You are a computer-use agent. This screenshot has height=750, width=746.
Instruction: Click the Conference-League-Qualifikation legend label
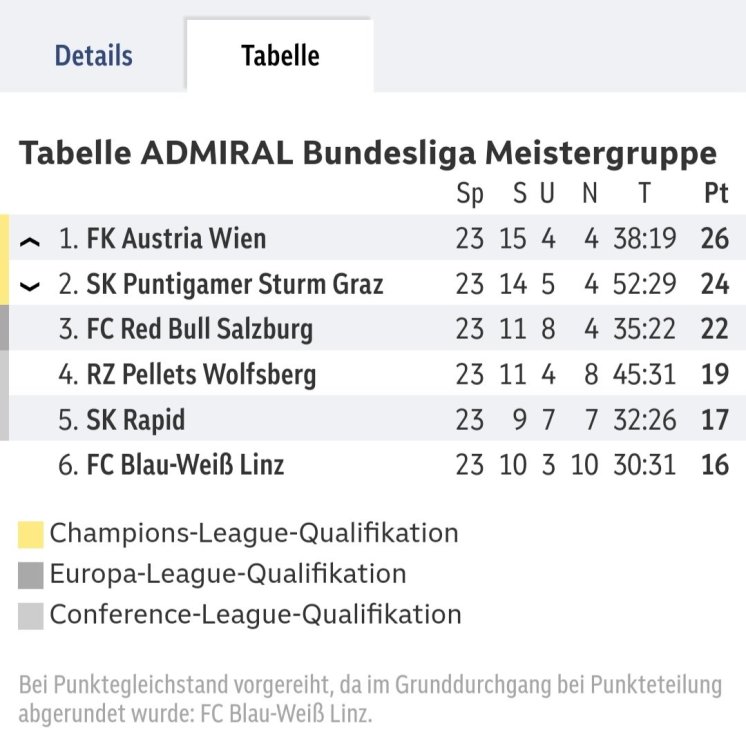pos(255,614)
